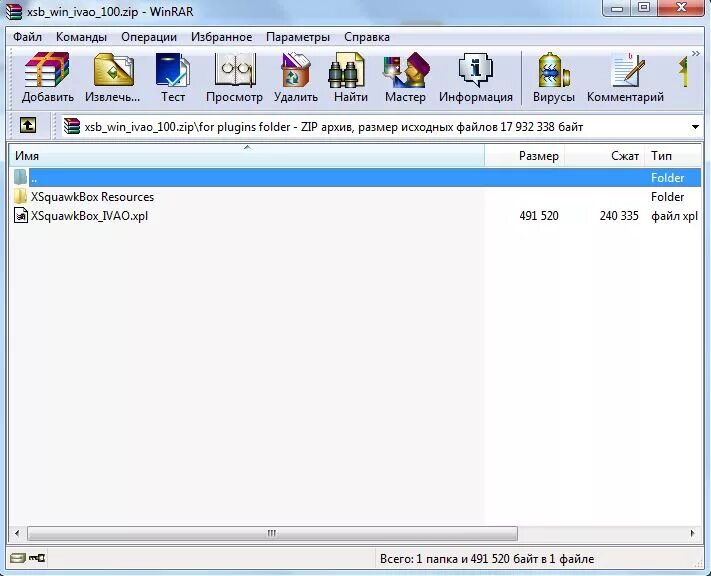Sort by the Тип column header

point(673,156)
